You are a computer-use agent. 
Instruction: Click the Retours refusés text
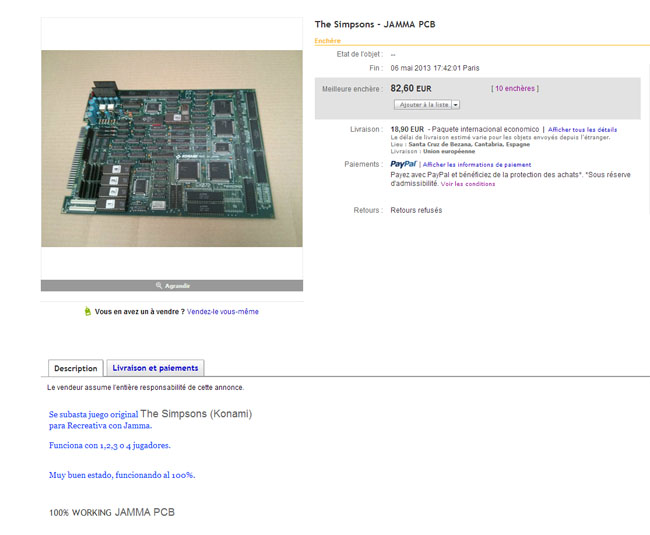(416, 210)
